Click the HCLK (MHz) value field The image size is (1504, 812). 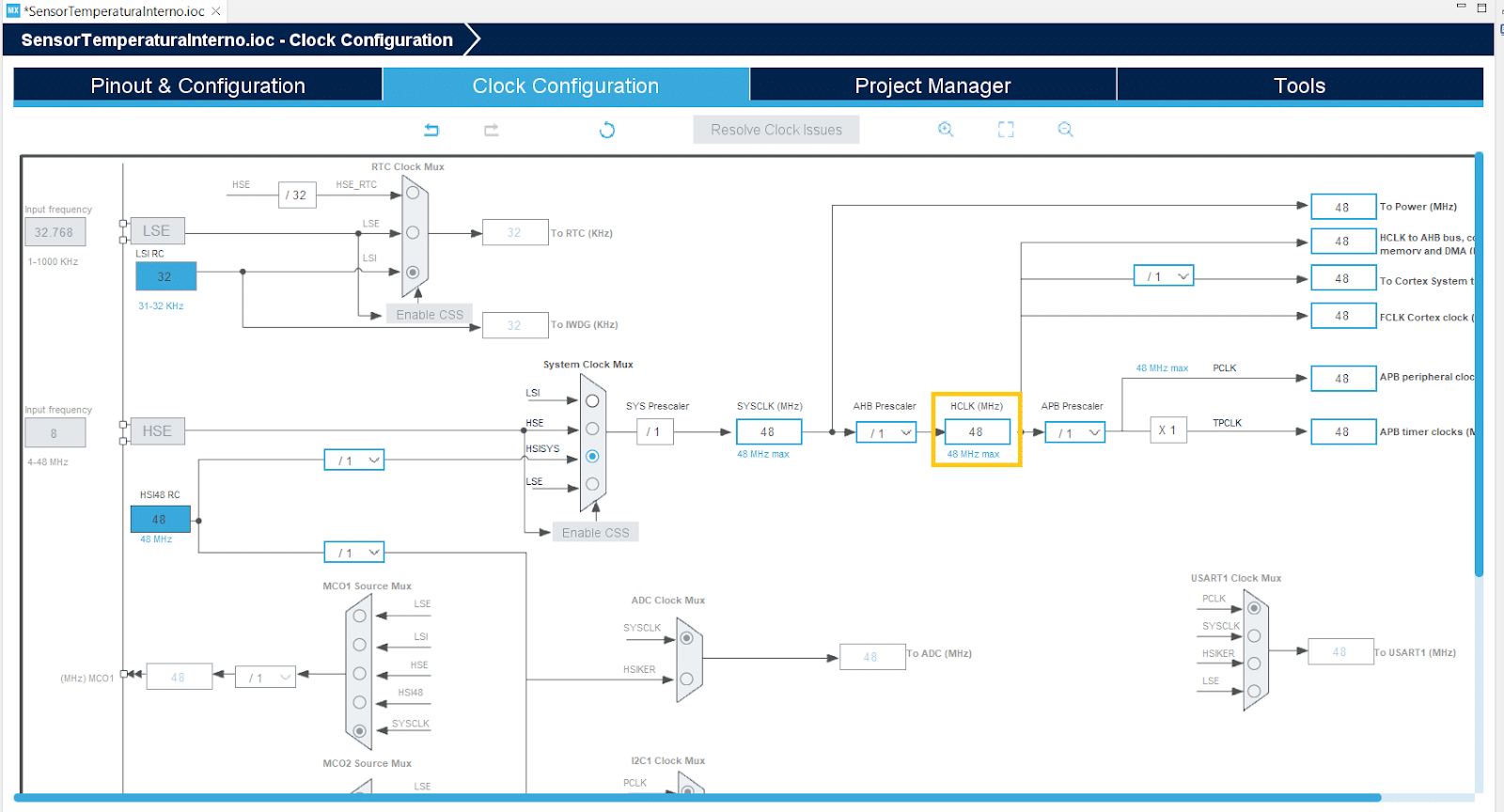(976, 432)
